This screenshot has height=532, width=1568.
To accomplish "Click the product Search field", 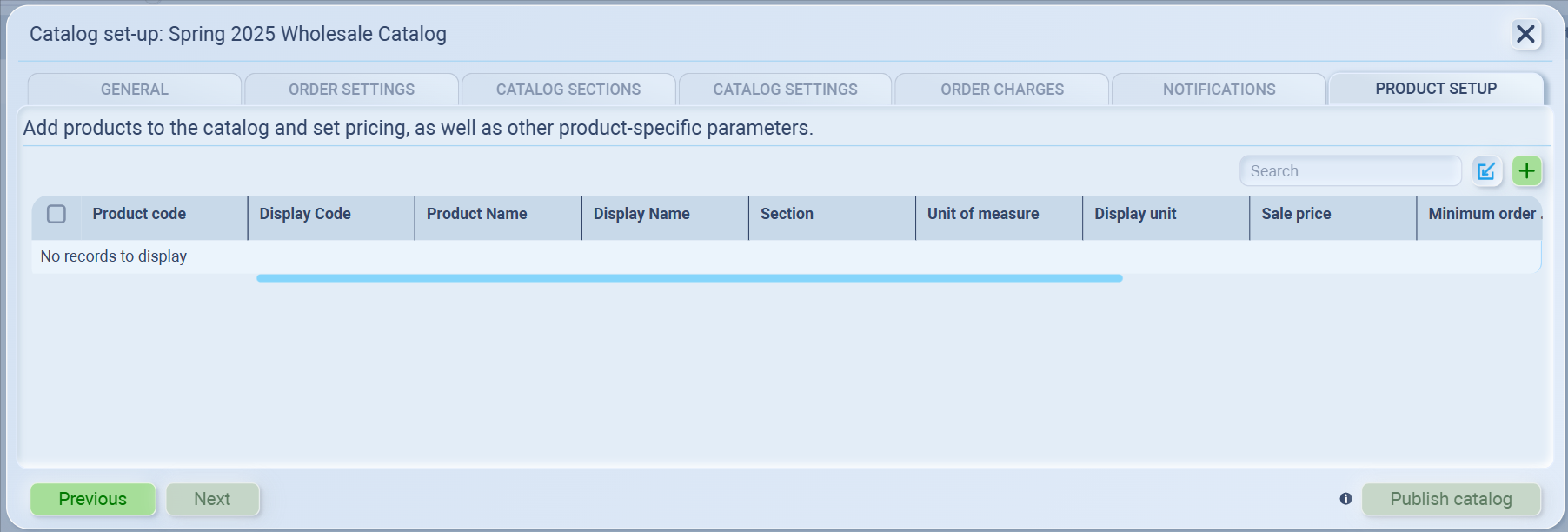I will tap(1350, 171).
